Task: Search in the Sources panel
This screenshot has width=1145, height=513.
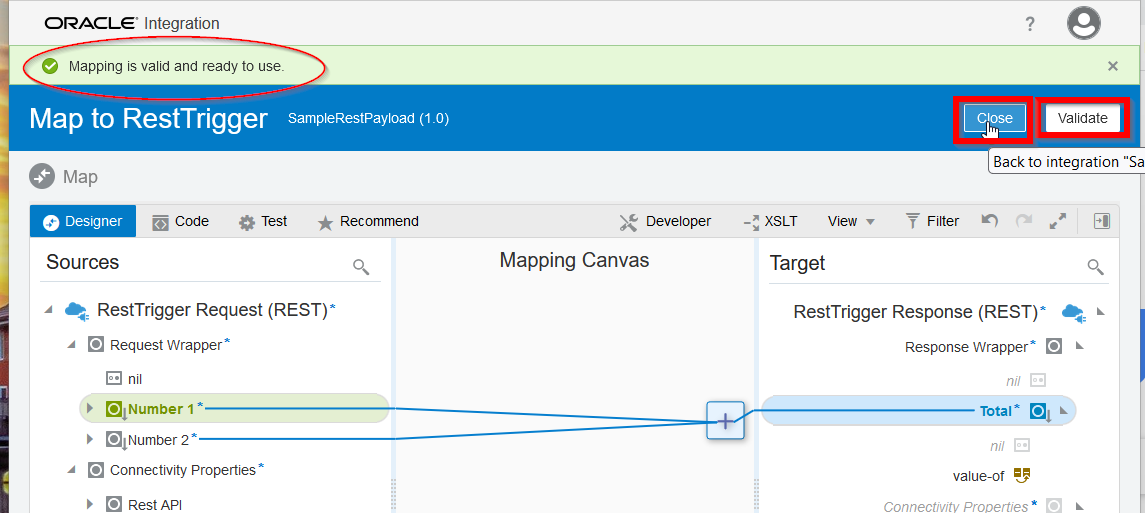Action: [361, 266]
